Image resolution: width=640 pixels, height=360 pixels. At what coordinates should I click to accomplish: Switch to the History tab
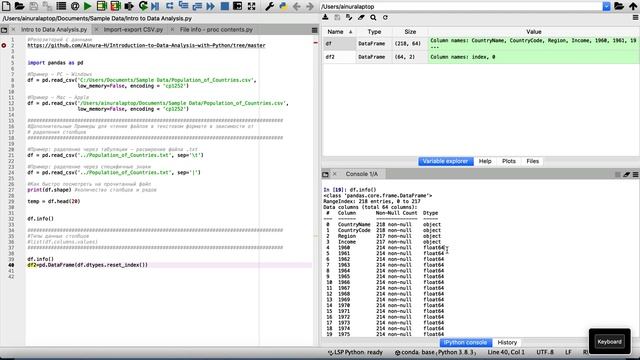pyautogui.click(x=507, y=342)
